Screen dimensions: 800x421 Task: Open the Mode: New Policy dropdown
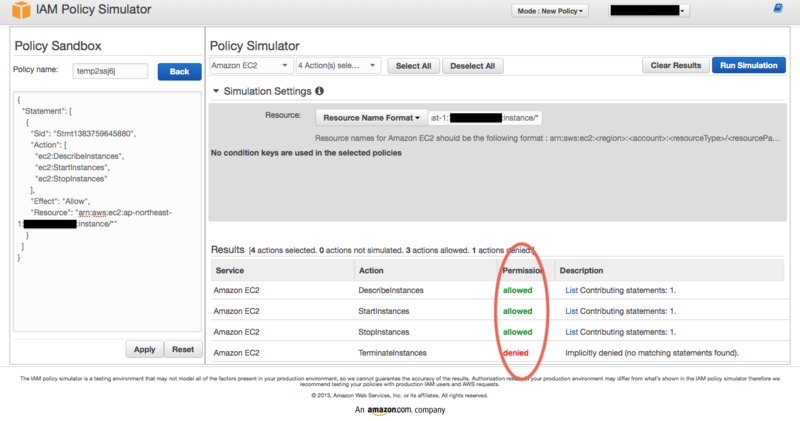[x=550, y=11]
